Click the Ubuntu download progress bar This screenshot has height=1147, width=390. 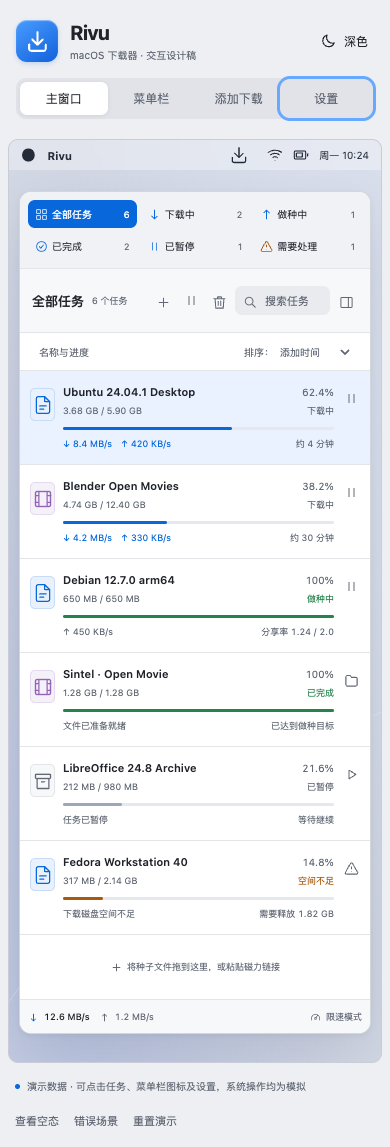(198, 428)
